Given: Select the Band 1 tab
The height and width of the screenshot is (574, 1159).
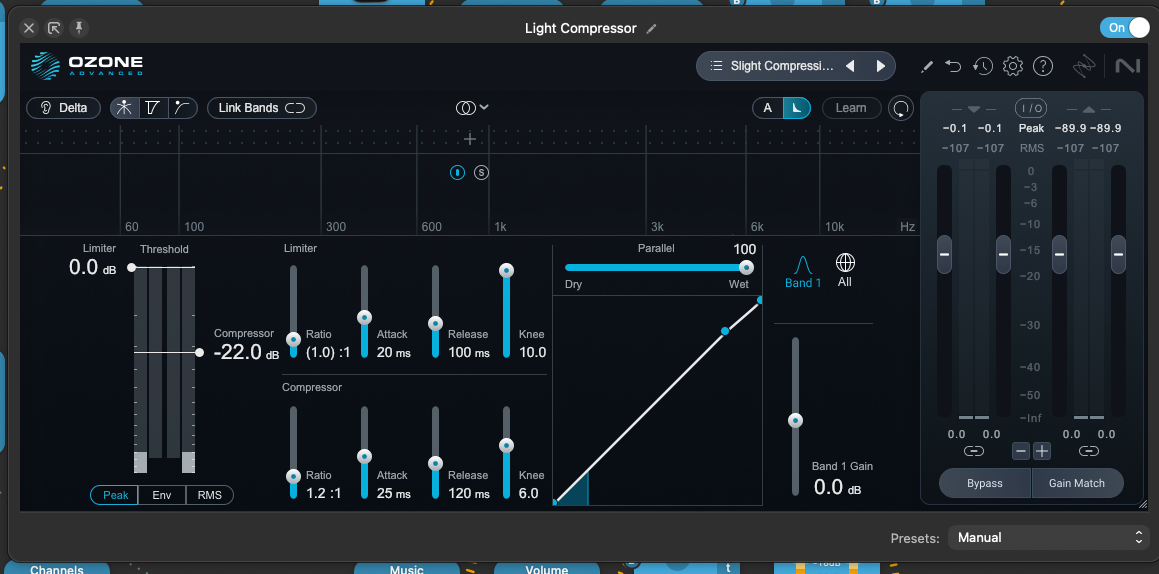Looking at the screenshot, I should tap(803, 272).
